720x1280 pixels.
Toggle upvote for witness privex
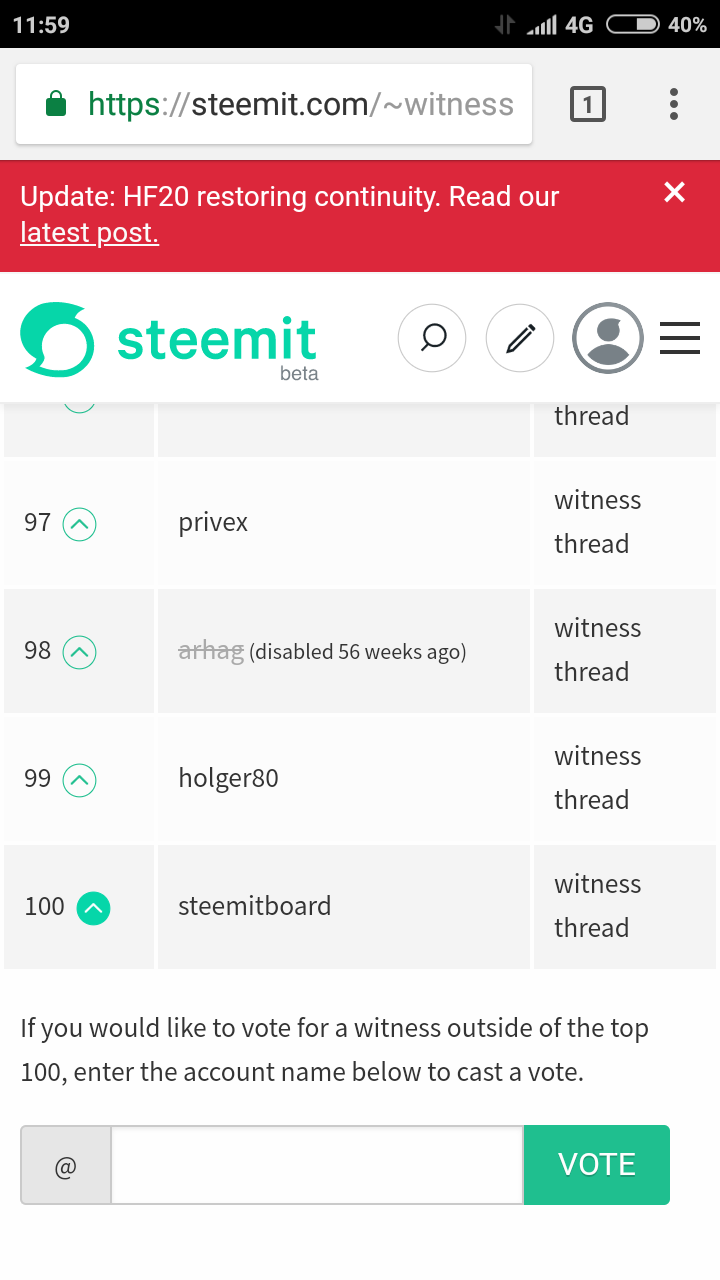[80, 523]
